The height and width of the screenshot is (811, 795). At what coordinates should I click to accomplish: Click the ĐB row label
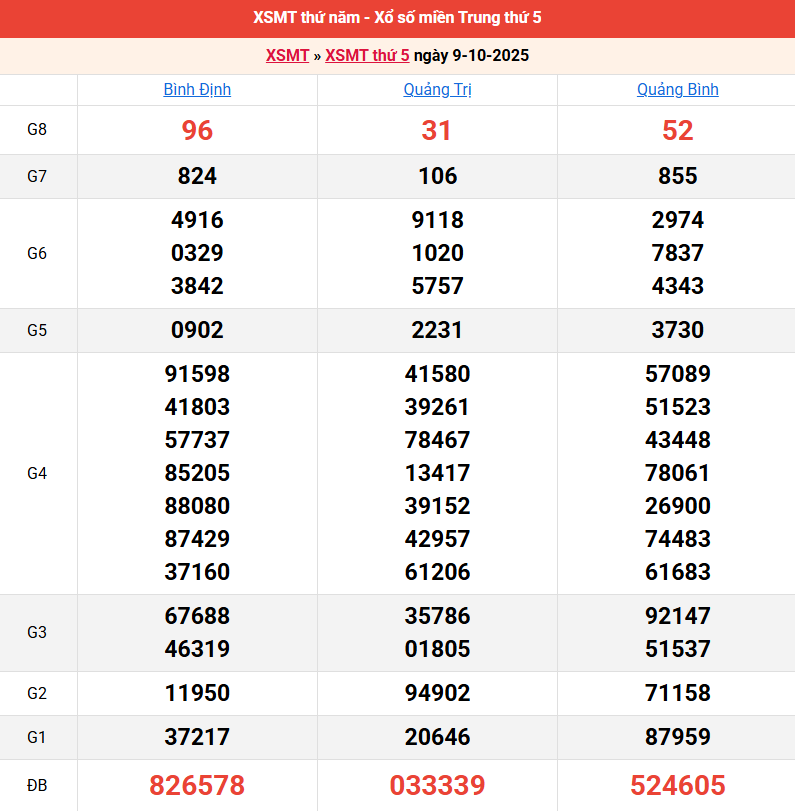tap(37, 786)
